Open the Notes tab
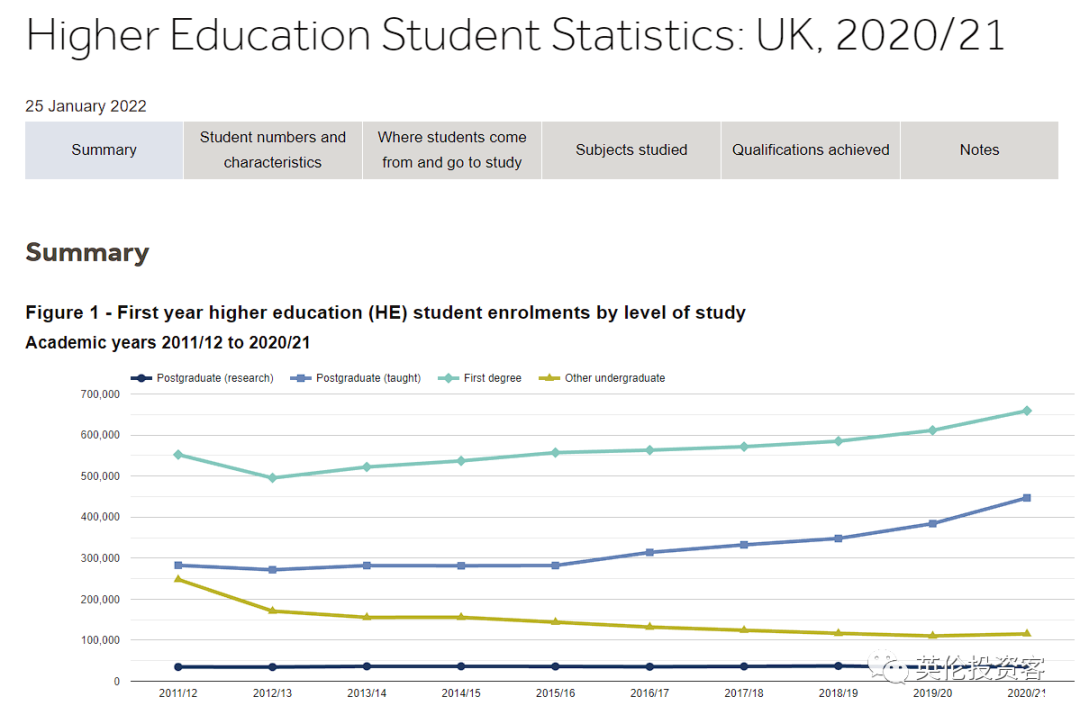Screen dimensions: 1080x715 point(979,150)
